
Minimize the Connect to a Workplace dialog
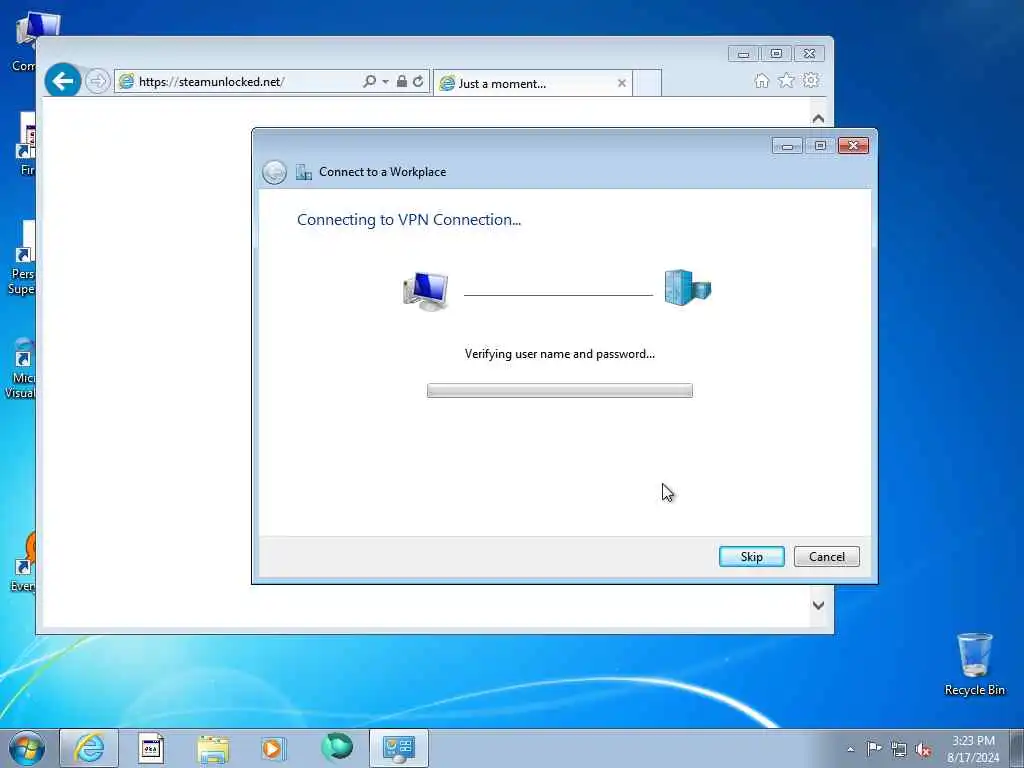click(787, 146)
